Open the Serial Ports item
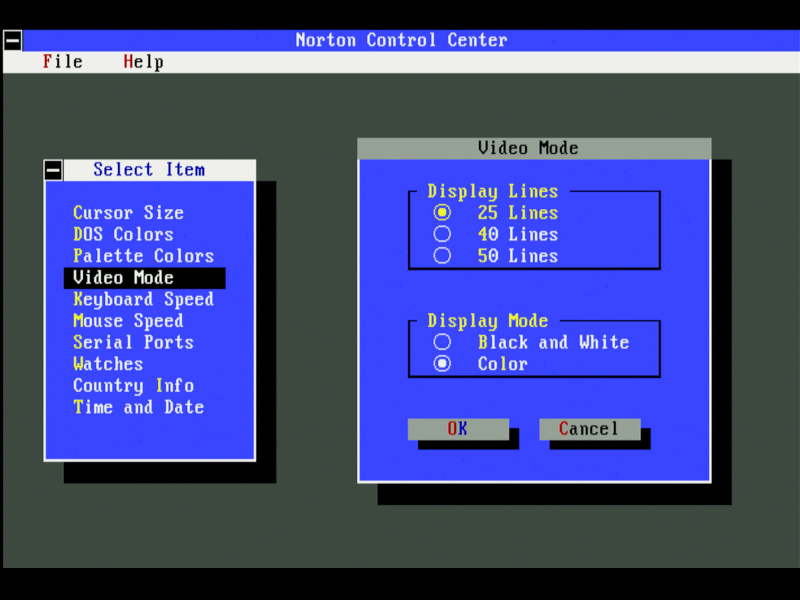The height and width of the screenshot is (600, 800). pos(133,342)
